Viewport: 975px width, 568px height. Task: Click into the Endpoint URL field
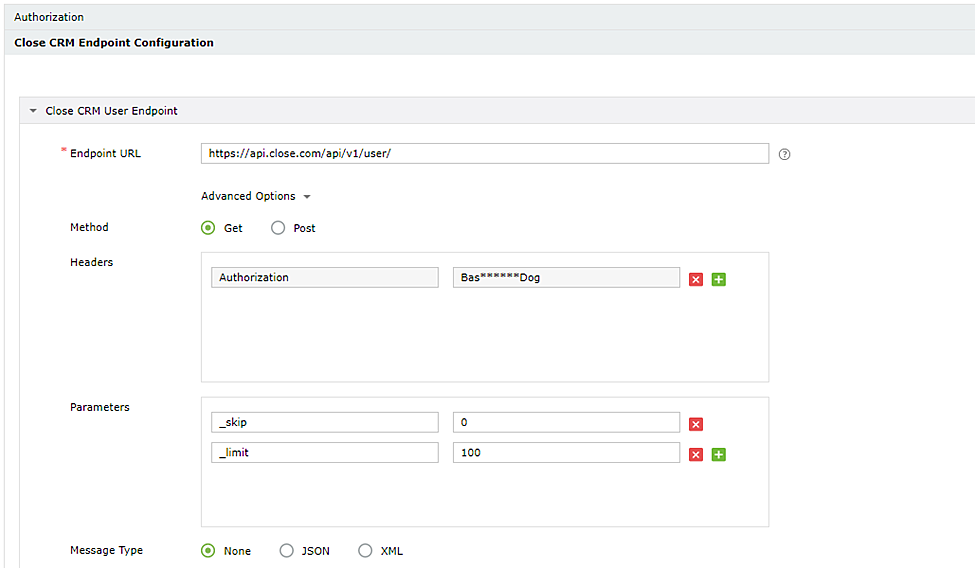pyautogui.click(x=484, y=154)
